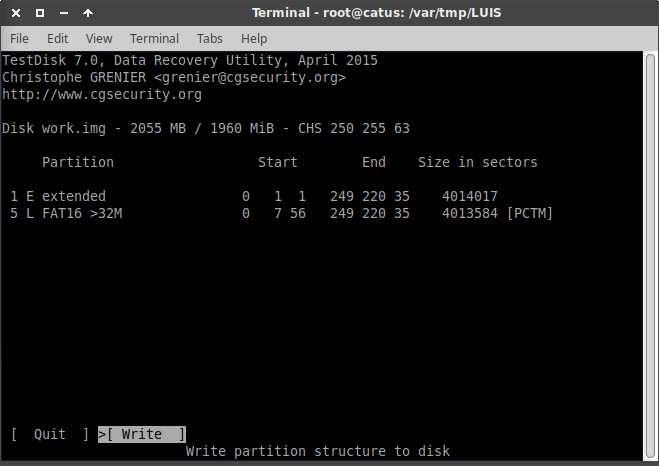Click the up-arrow shade icon in title bar
The width and height of the screenshot is (659, 466).
click(x=87, y=13)
